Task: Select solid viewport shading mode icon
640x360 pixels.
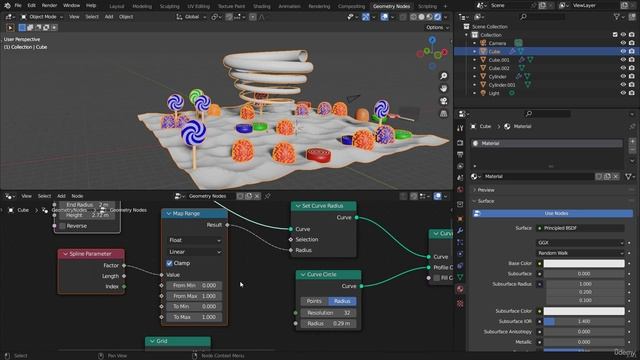Action: coord(421,17)
